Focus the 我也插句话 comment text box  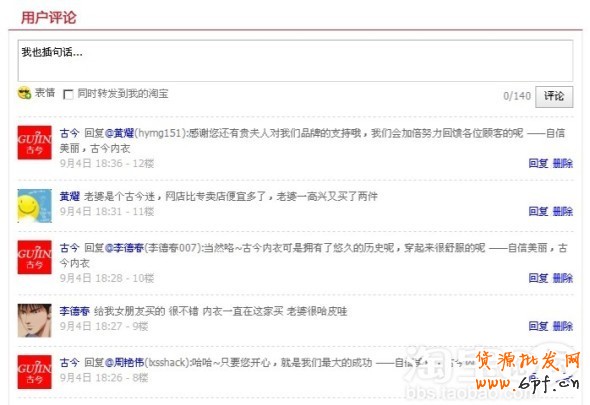295,61
